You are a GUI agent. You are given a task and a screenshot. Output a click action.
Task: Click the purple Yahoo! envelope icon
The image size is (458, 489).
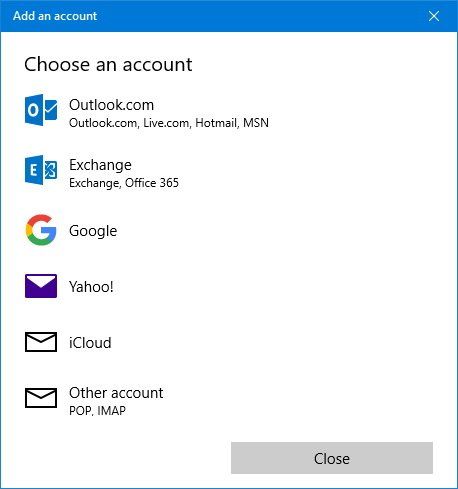tap(41, 286)
